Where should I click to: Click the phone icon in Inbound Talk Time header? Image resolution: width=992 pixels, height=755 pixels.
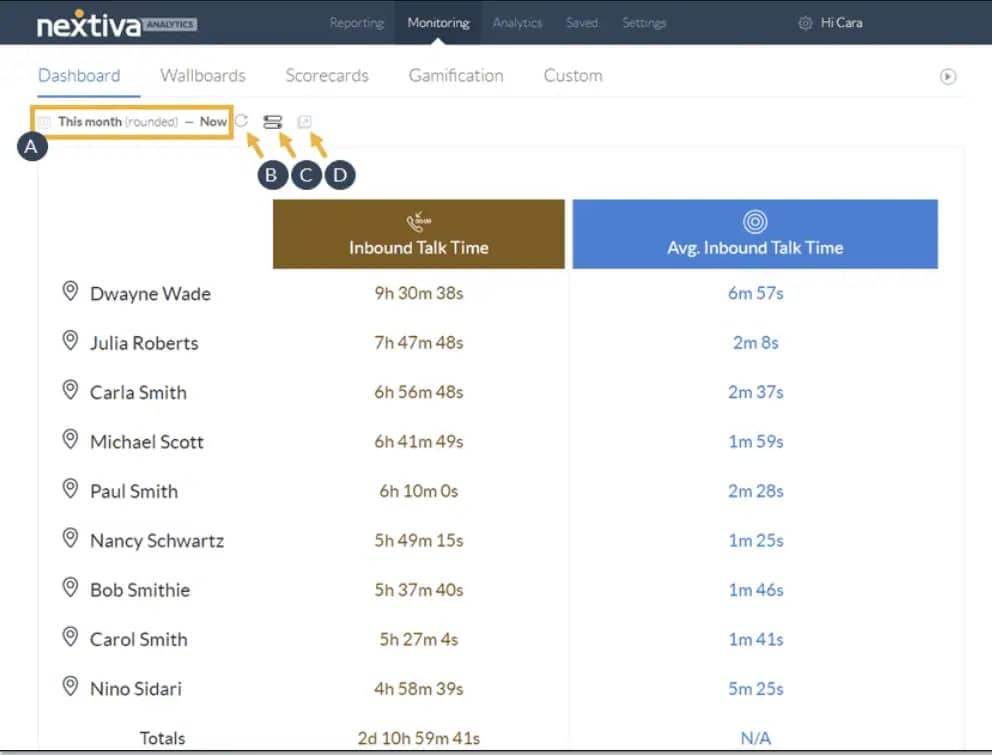[418, 222]
